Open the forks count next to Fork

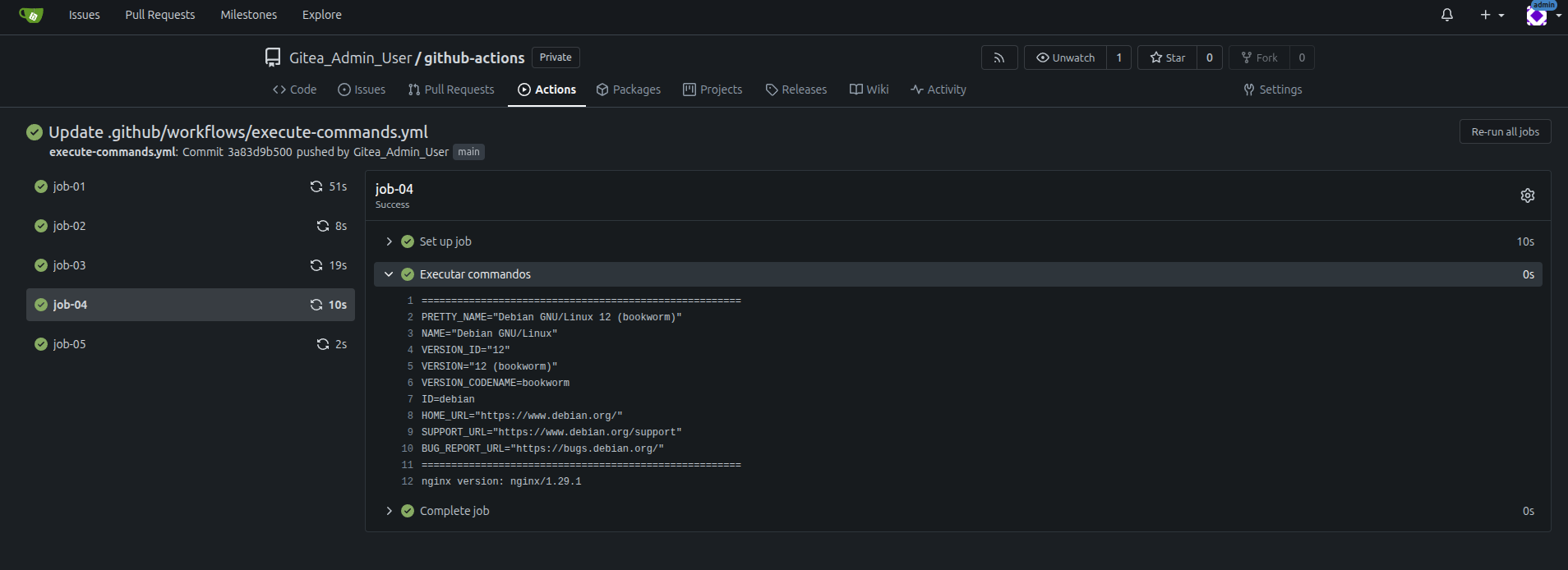[1302, 57]
